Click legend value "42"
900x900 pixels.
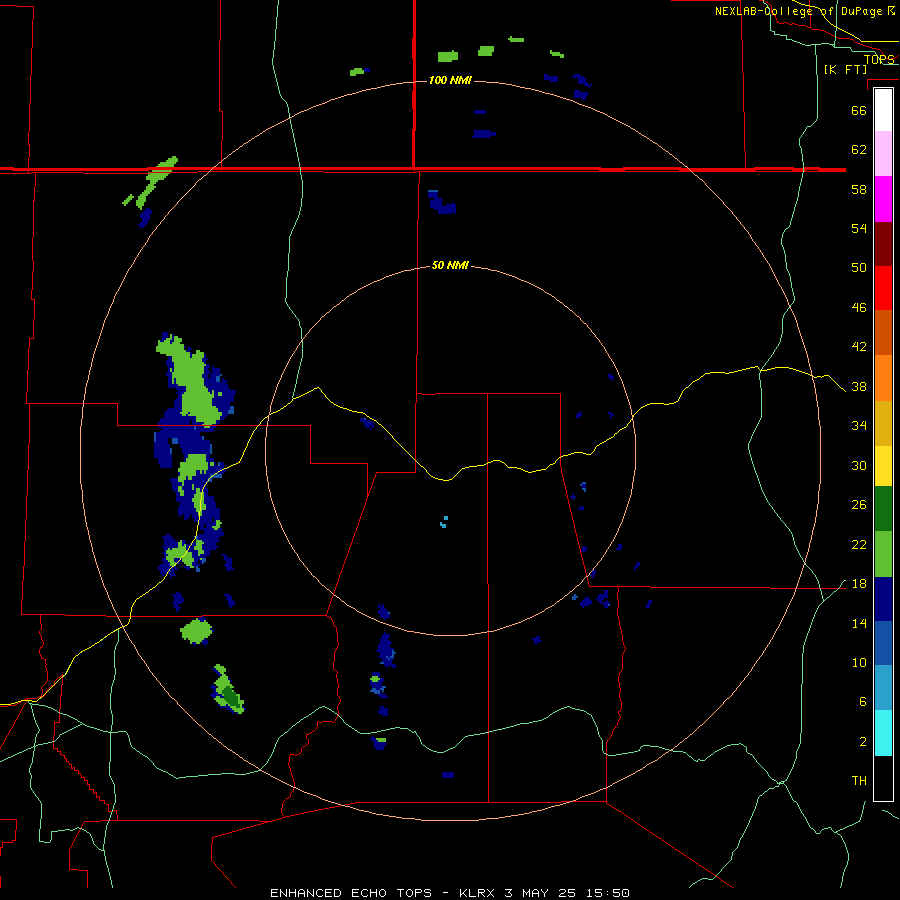(859, 347)
